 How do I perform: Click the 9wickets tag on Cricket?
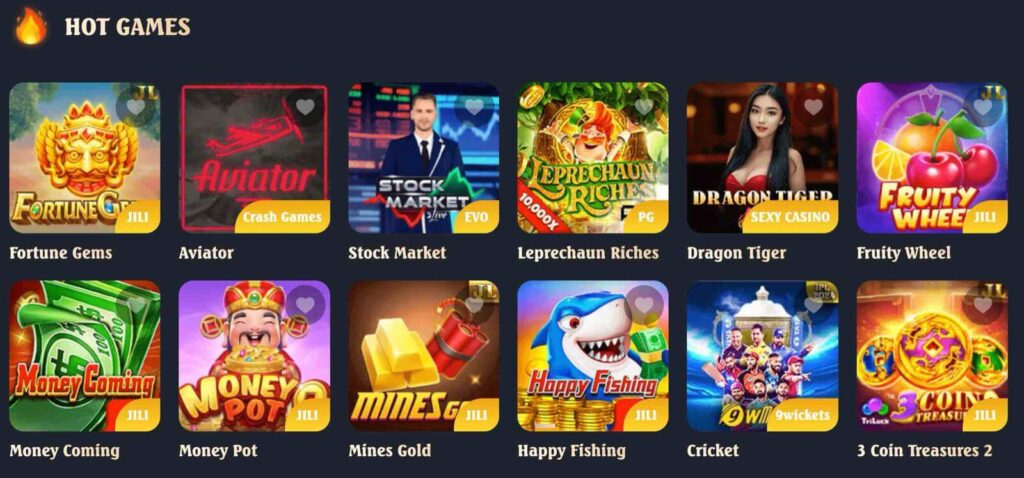click(x=803, y=415)
